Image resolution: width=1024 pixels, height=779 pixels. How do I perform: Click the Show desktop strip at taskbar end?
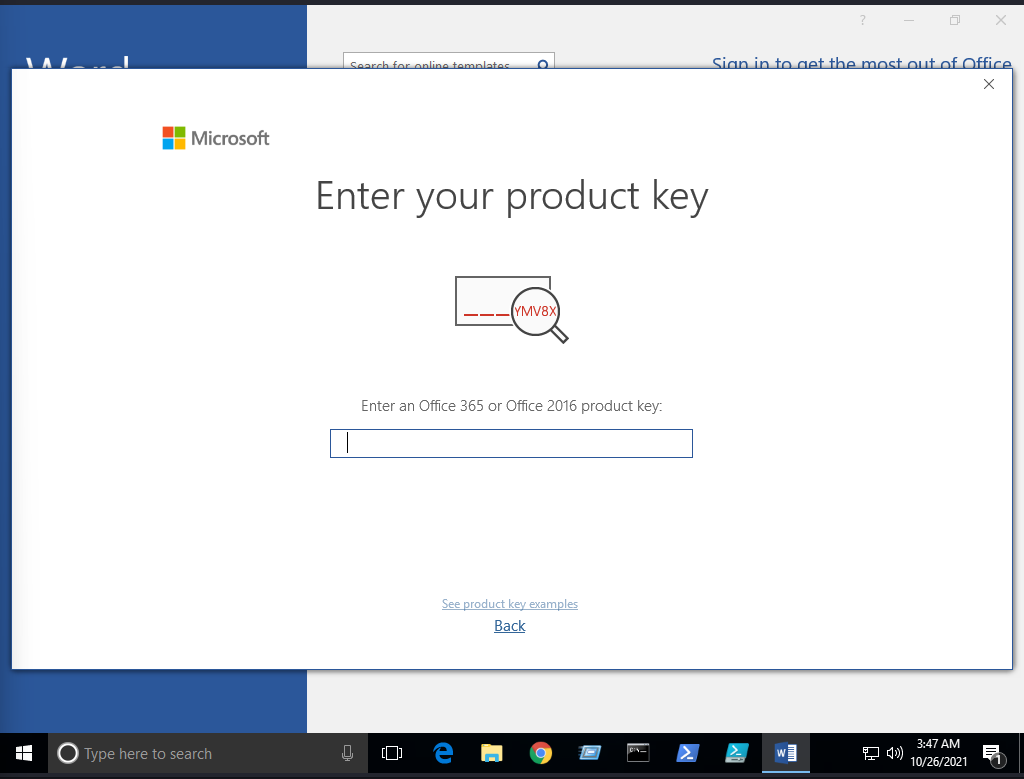tap(1021, 754)
